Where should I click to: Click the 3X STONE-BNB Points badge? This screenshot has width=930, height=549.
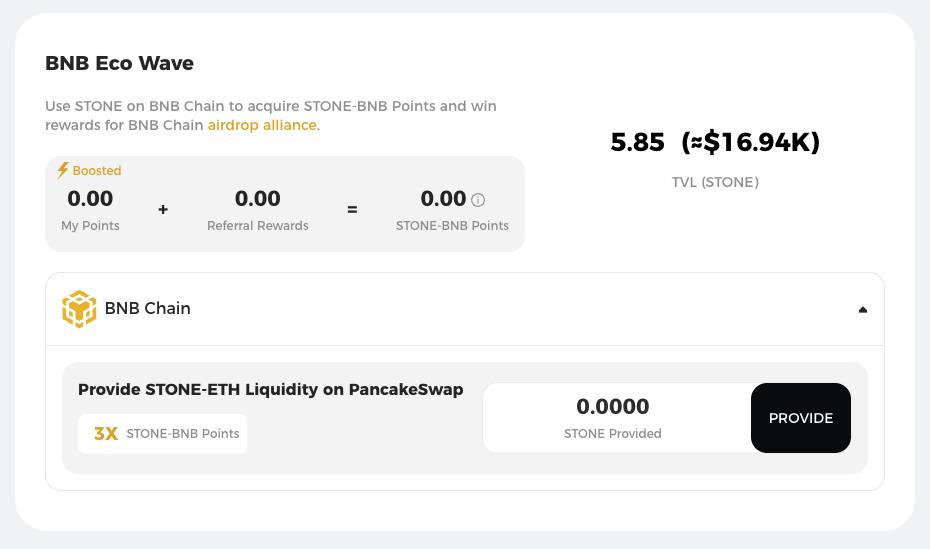pos(163,434)
